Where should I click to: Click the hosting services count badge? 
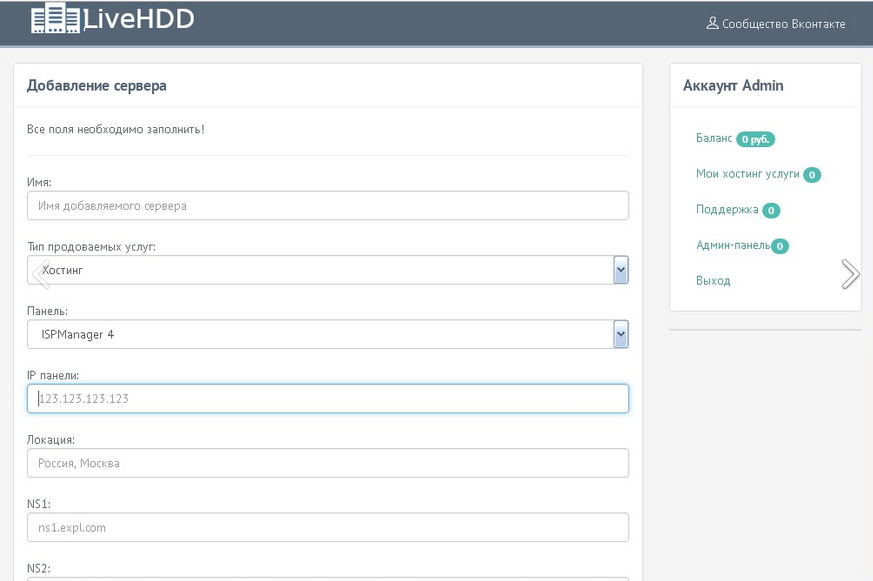click(812, 175)
